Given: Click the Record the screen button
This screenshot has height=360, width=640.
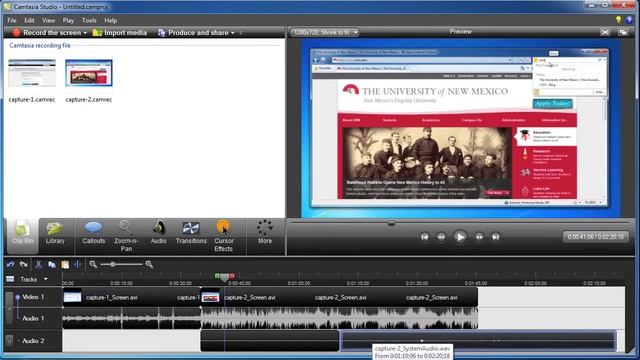Looking at the screenshot, I should pyautogui.click(x=47, y=33).
